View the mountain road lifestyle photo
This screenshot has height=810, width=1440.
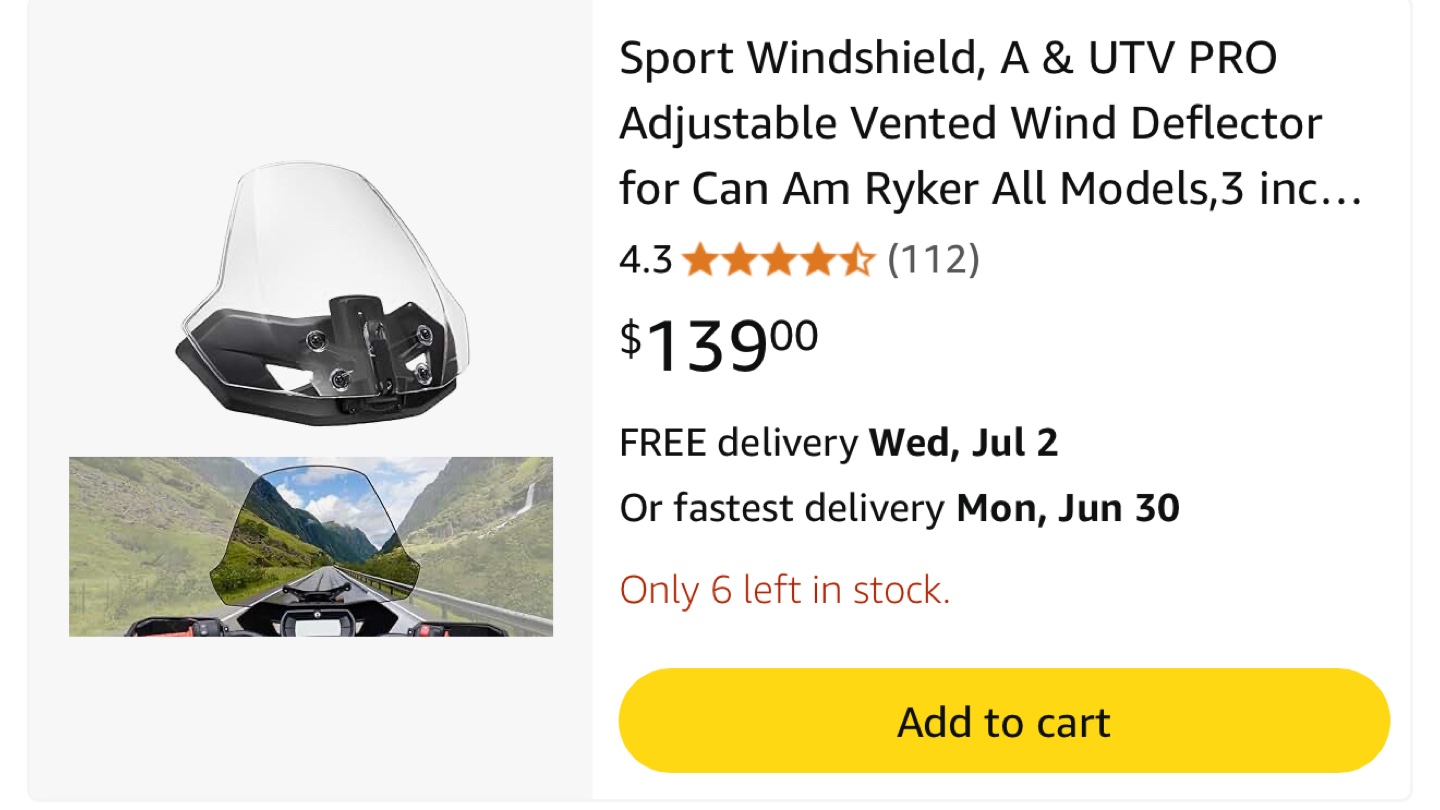coord(311,546)
